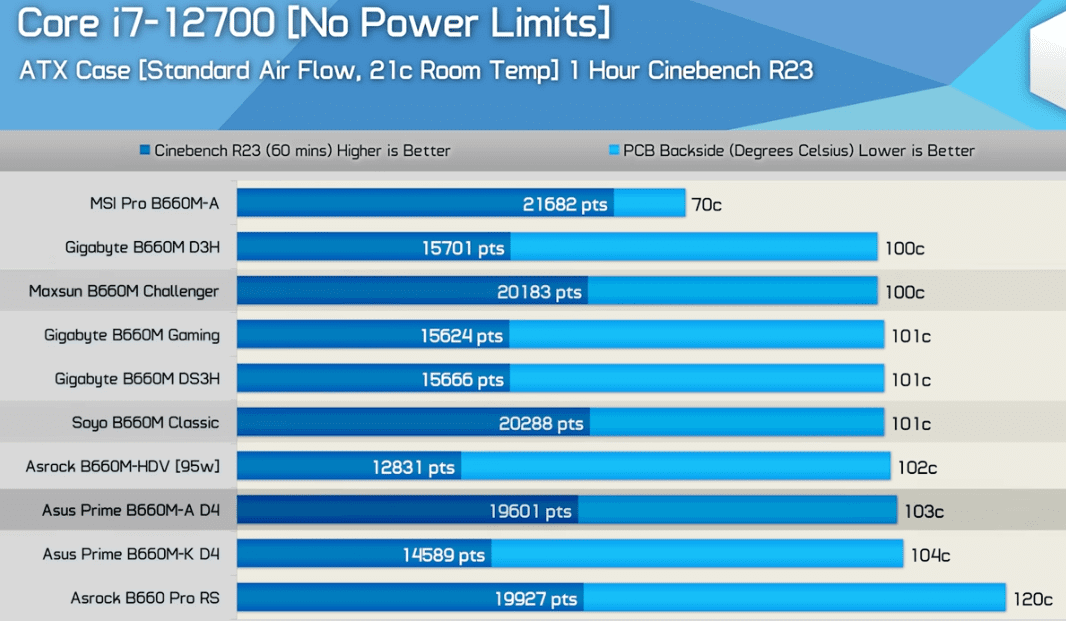Click the '70c' temperature value
This screenshot has height=621, width=1066.
point(706,204)
